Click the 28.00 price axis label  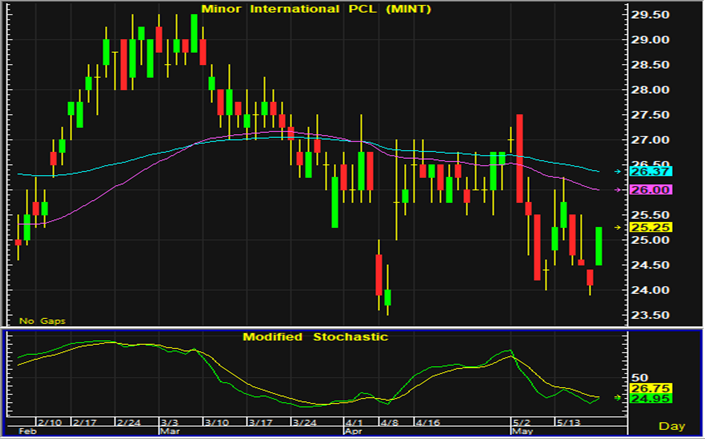[x=650, y=90]
